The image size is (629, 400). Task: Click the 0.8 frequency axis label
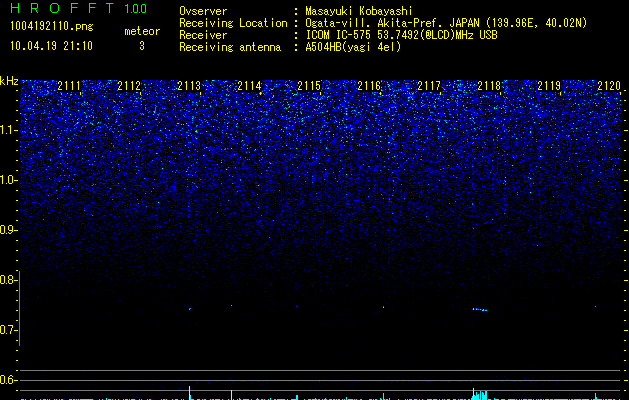pyautogui.click(x=8, y=280)
